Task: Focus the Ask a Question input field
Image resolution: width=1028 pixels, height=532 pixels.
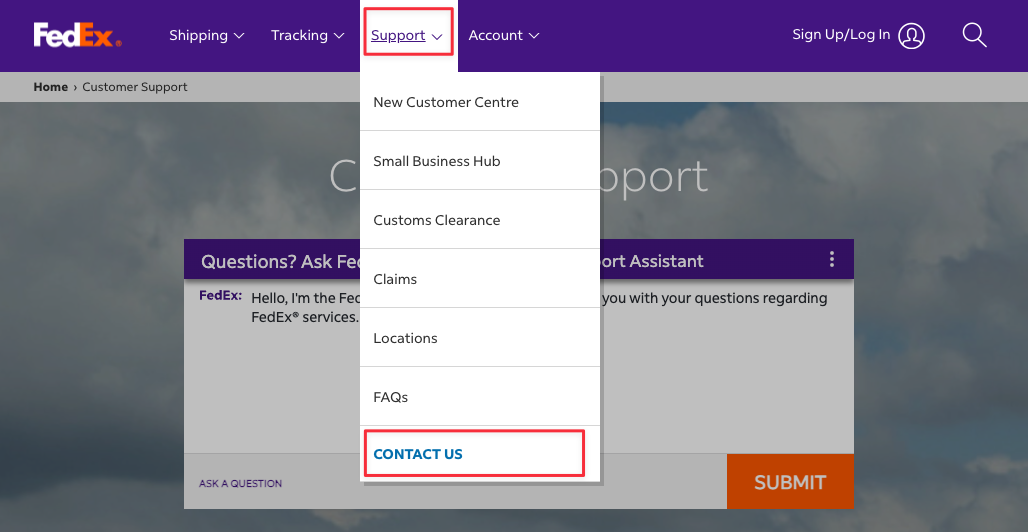Action: tap(455, 482)
